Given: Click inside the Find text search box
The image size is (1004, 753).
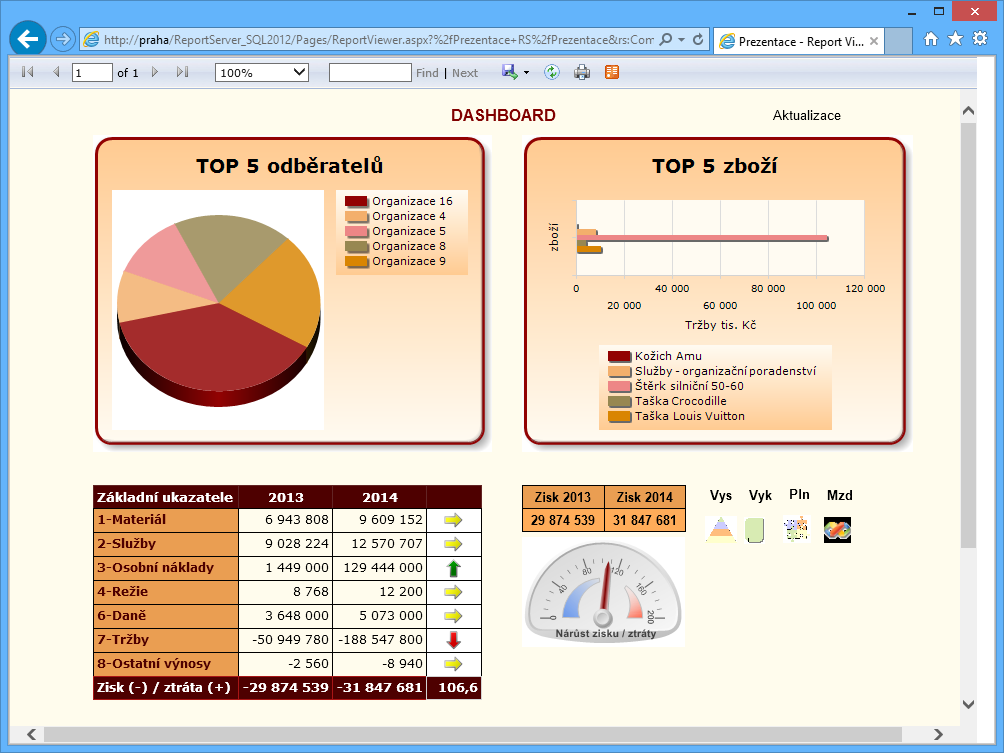Looking at the screenshot, I should [x=370, y=72].
